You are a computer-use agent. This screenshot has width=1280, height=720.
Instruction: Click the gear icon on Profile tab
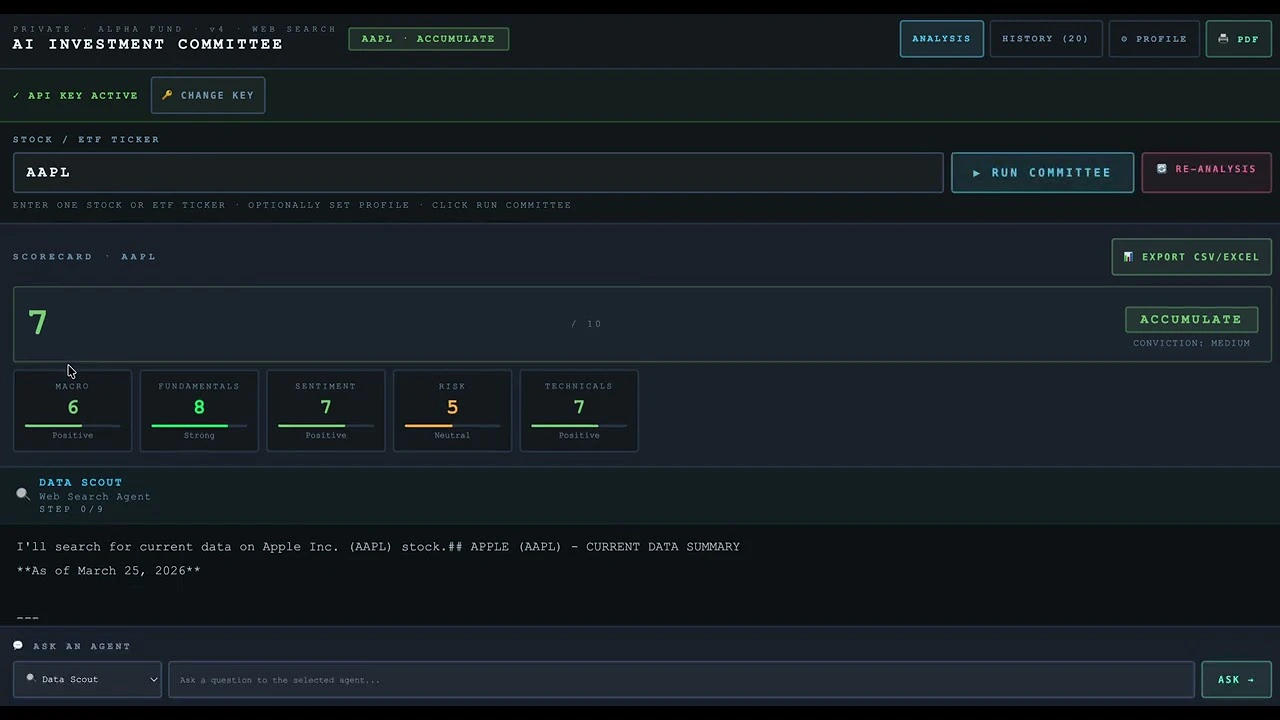click(1124, 39)
